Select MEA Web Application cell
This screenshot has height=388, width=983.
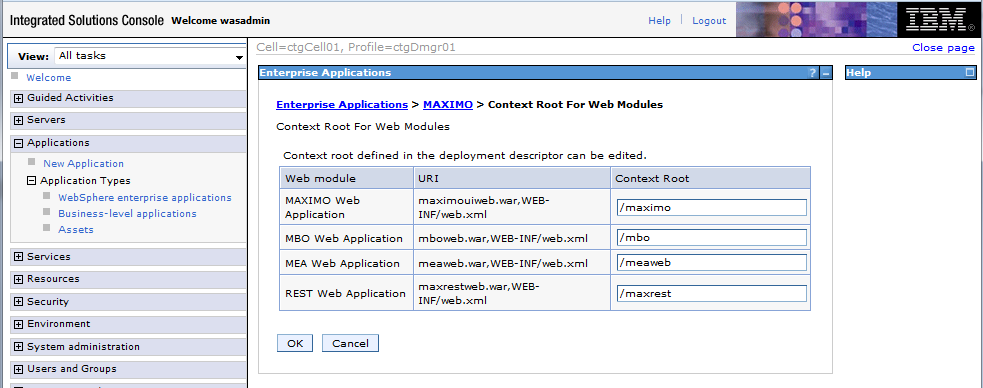pyautogui.click(x=347, y=263)
